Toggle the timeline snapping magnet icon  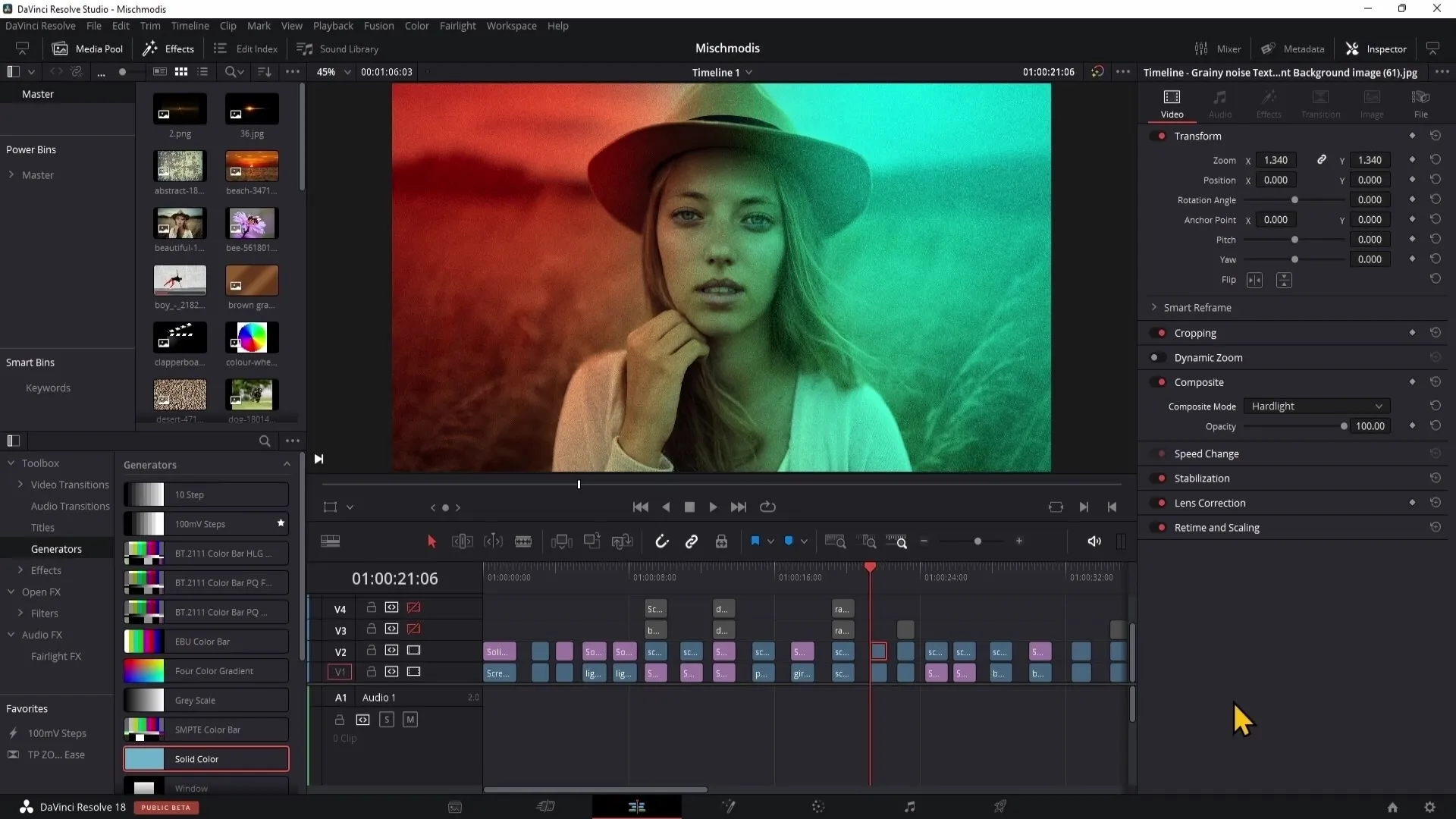click(661, 541)
